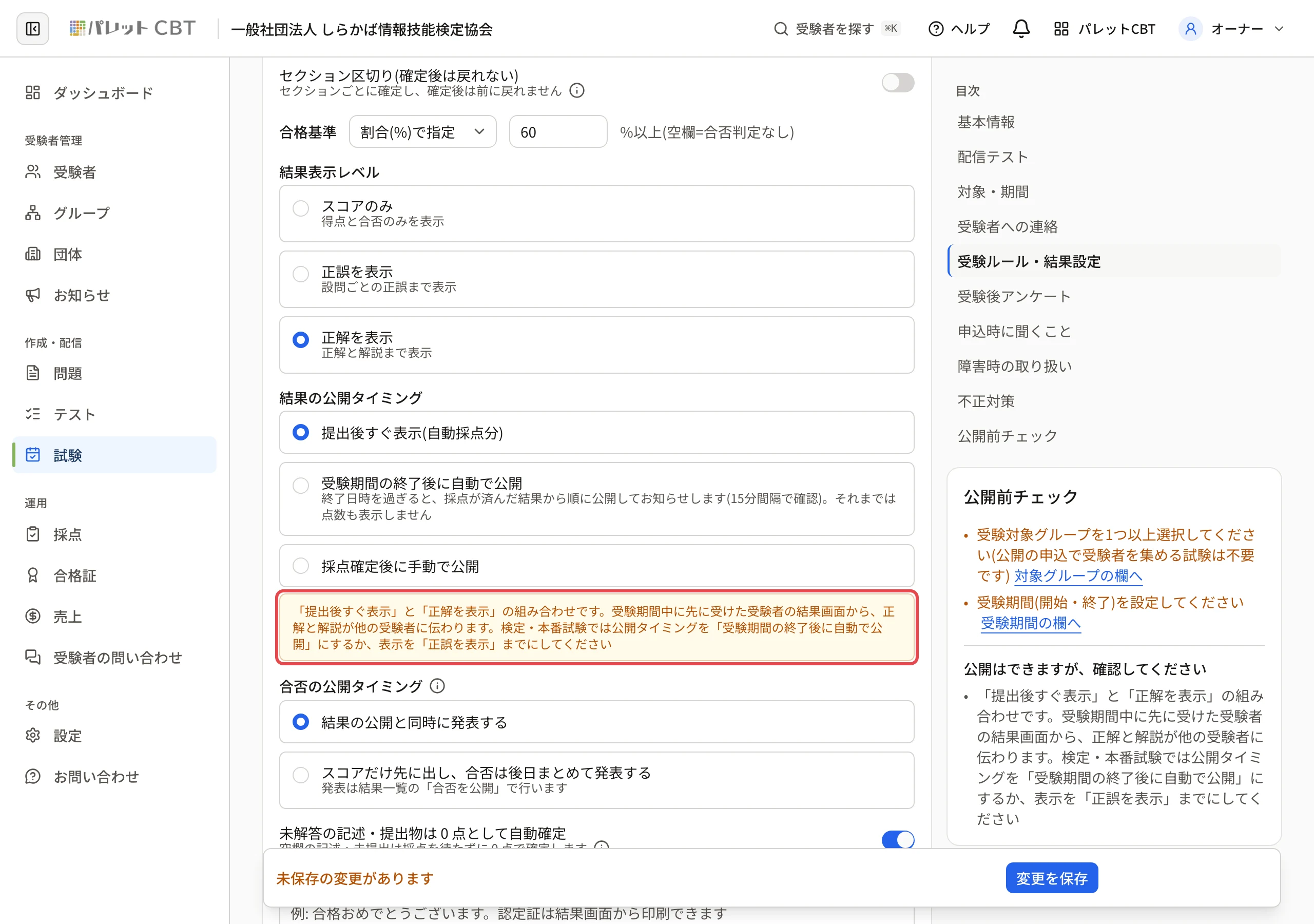1314x924 pixels.
Task: Jump to 不正対策 section
Action: (986, 401)
